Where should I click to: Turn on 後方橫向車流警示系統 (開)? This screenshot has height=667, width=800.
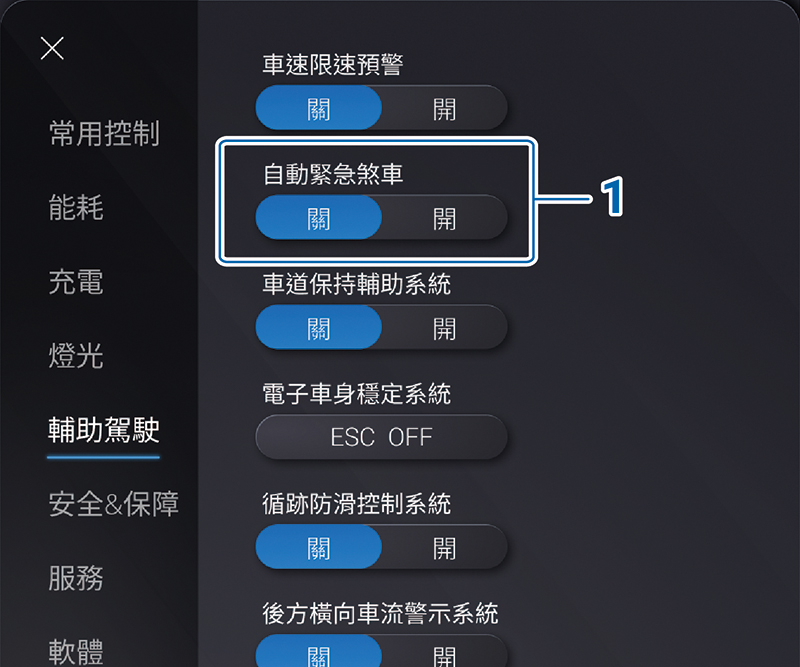(x=444, y=654)
